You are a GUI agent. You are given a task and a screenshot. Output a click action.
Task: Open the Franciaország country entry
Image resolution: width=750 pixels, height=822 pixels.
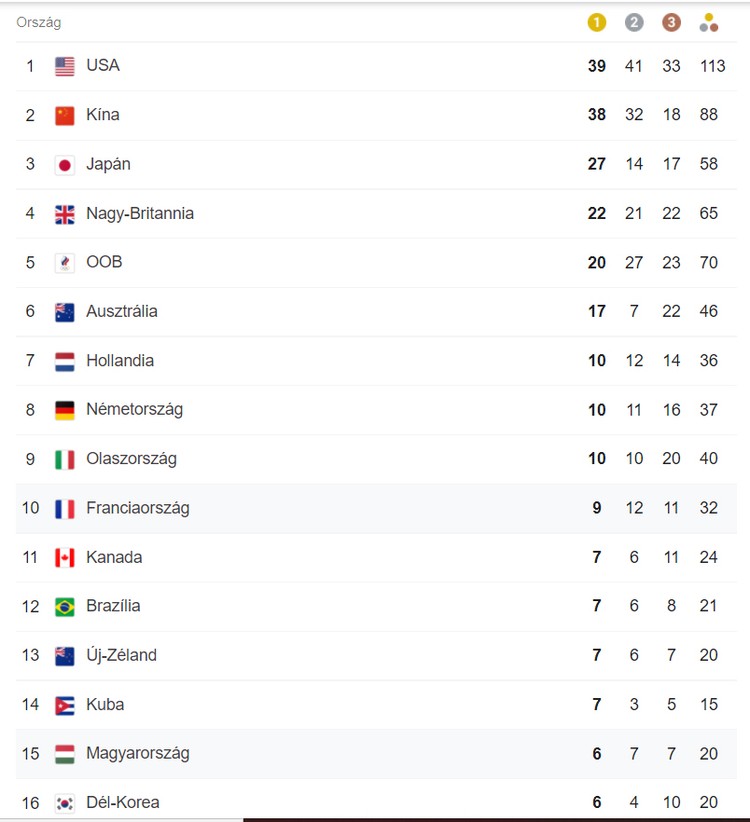(137, 508)
